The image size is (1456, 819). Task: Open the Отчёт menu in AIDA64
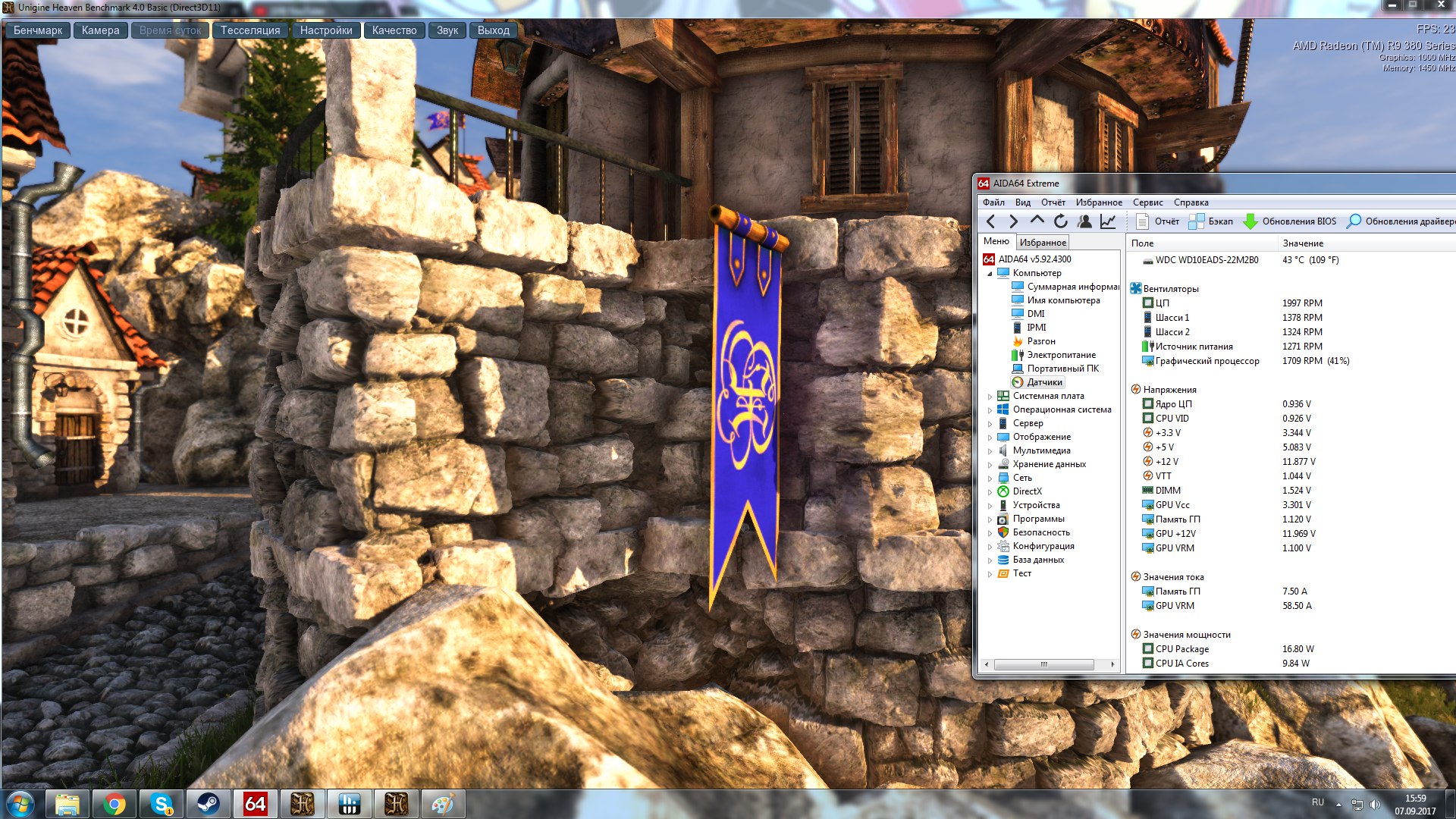[1053, 202]
